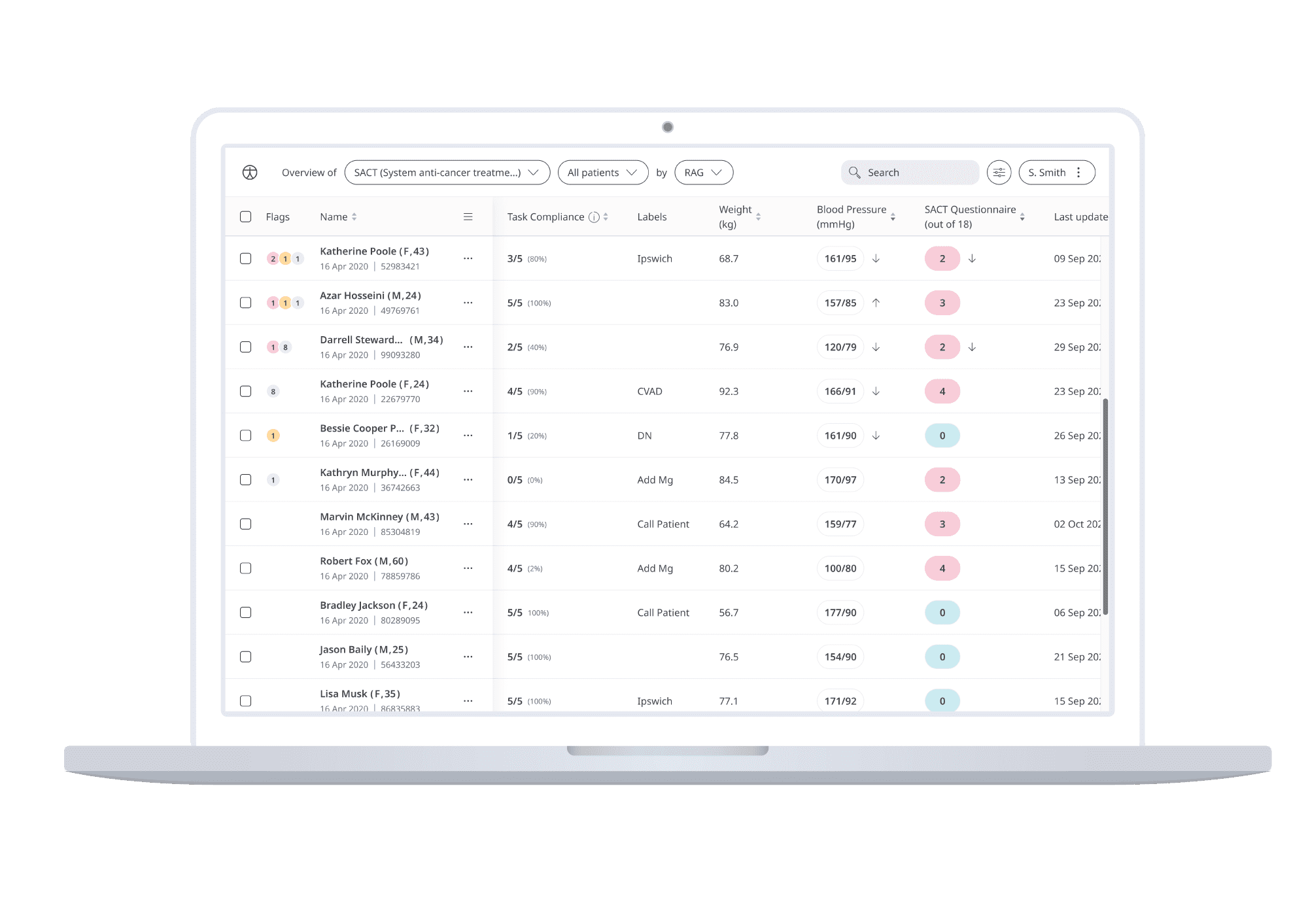
Task: Click the search magnifier icon
Action: click(x=855, y=172)
